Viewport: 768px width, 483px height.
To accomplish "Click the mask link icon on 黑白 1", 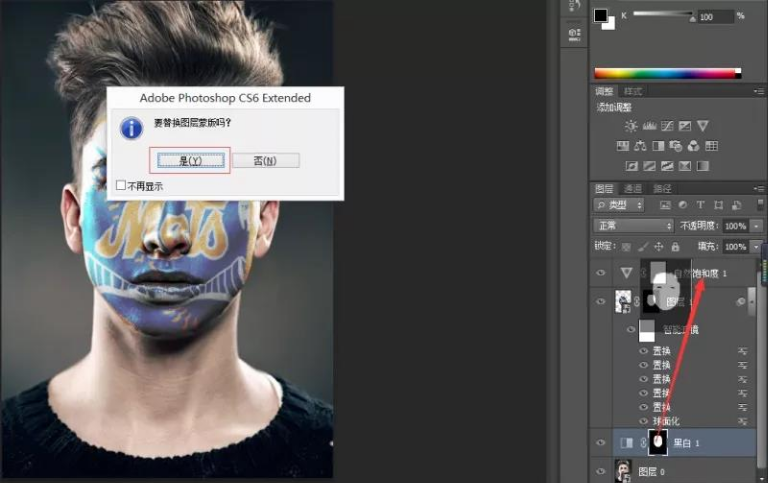I will click(643, 443).
